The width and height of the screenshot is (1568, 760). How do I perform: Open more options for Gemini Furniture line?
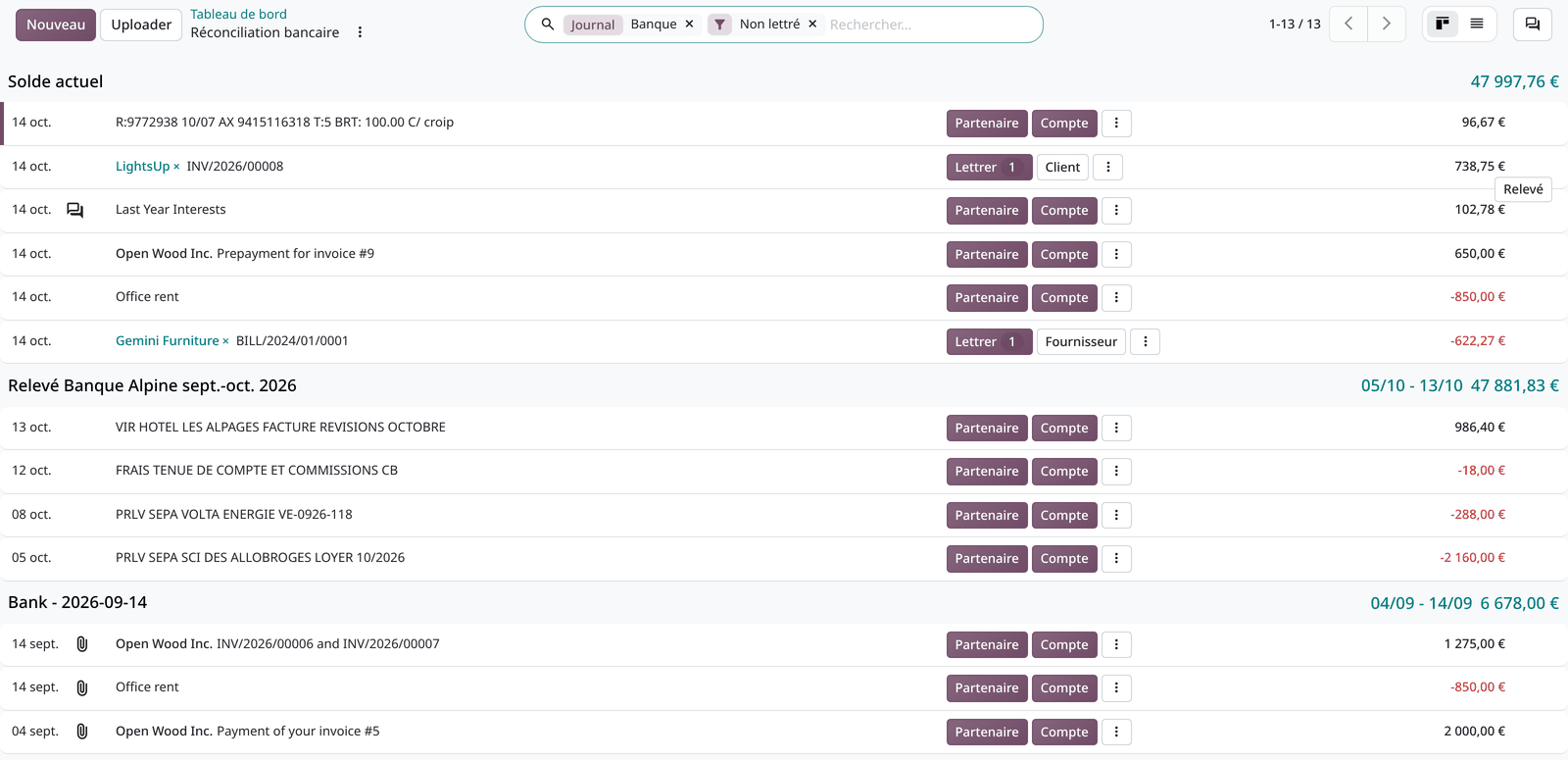tap(1146, 342)
